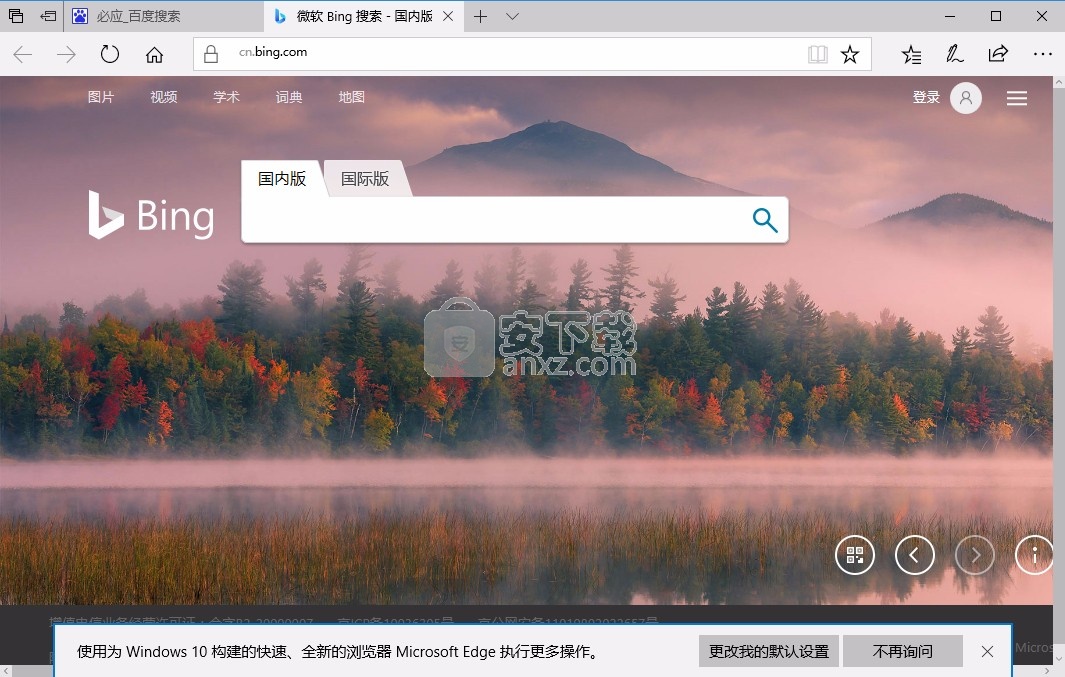This screenshot has width=1065, height=677.
Task: Click the magnifier search button
Action: (765, 220)
